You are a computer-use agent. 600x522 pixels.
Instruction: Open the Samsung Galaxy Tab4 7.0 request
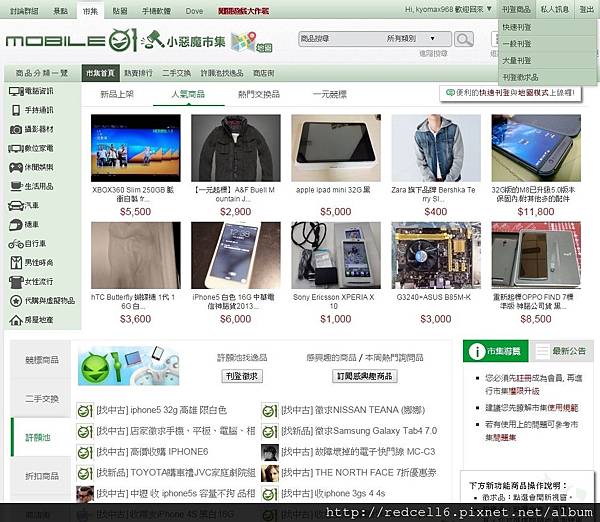pyautogui.click(x=359, y=431)
